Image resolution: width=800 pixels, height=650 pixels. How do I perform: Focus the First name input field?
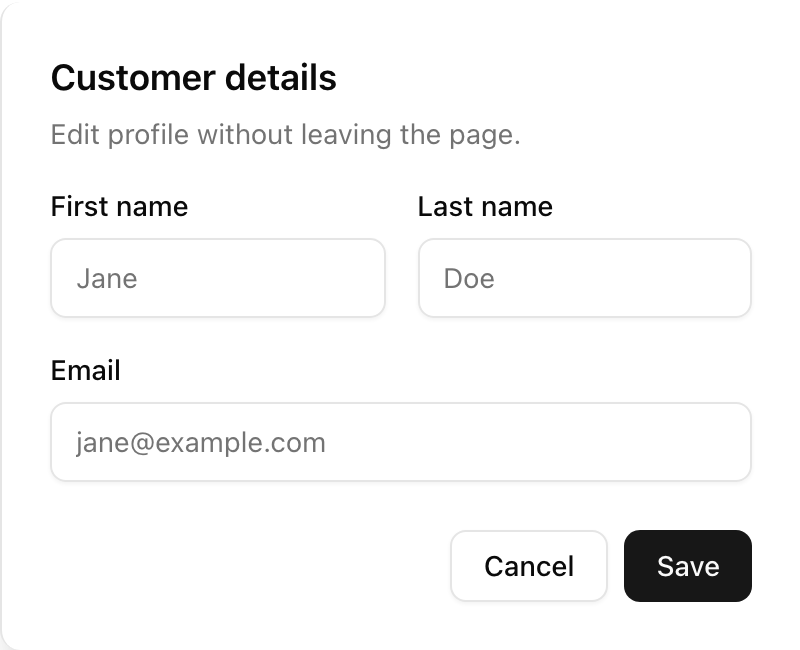click(x=218, y=278)
